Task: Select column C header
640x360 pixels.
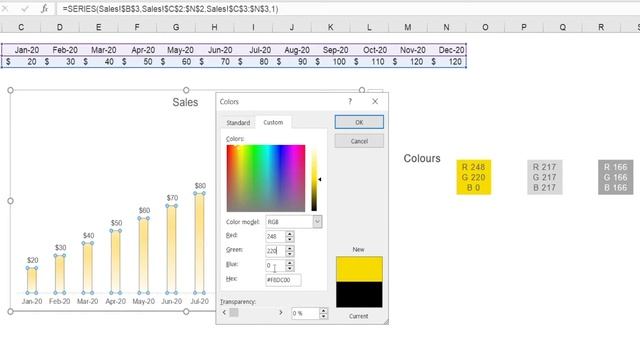Action: [21, 27]
